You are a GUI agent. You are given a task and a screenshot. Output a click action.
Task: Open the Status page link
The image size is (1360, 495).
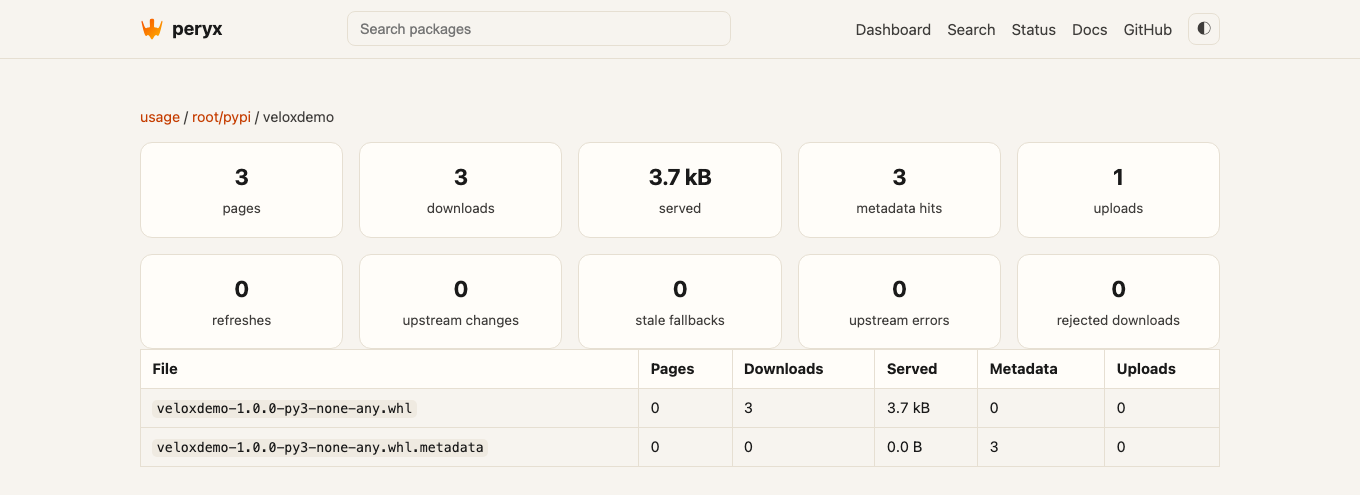(1034, 30)
